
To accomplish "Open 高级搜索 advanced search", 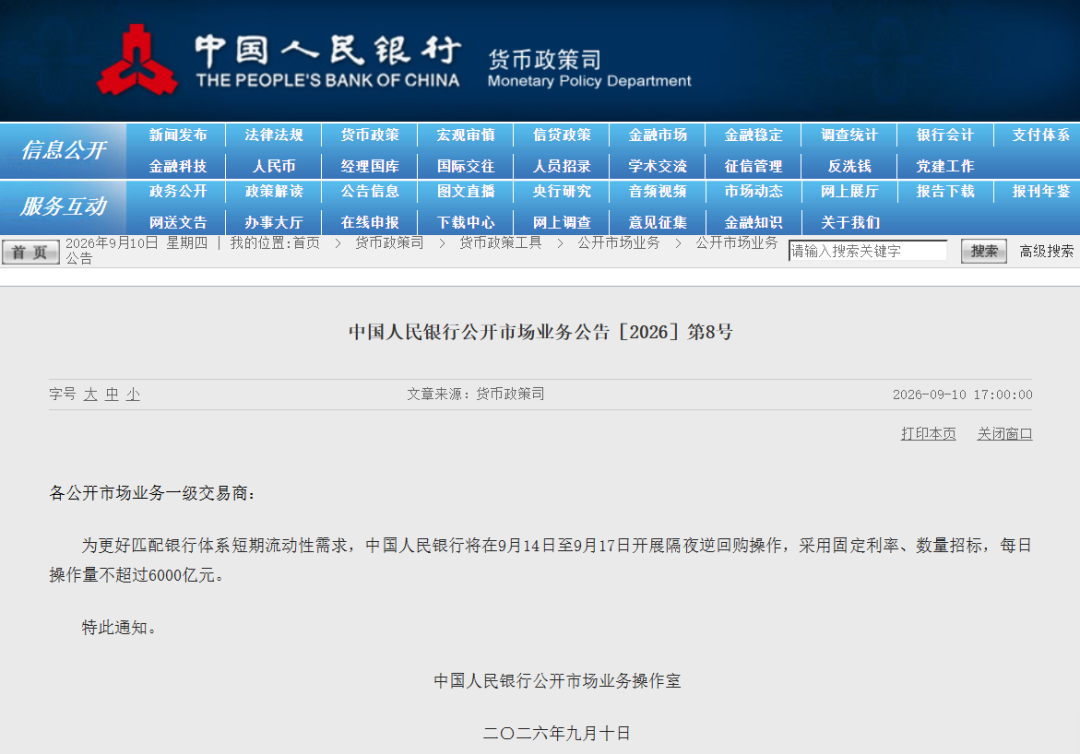I will (1046, 251).
